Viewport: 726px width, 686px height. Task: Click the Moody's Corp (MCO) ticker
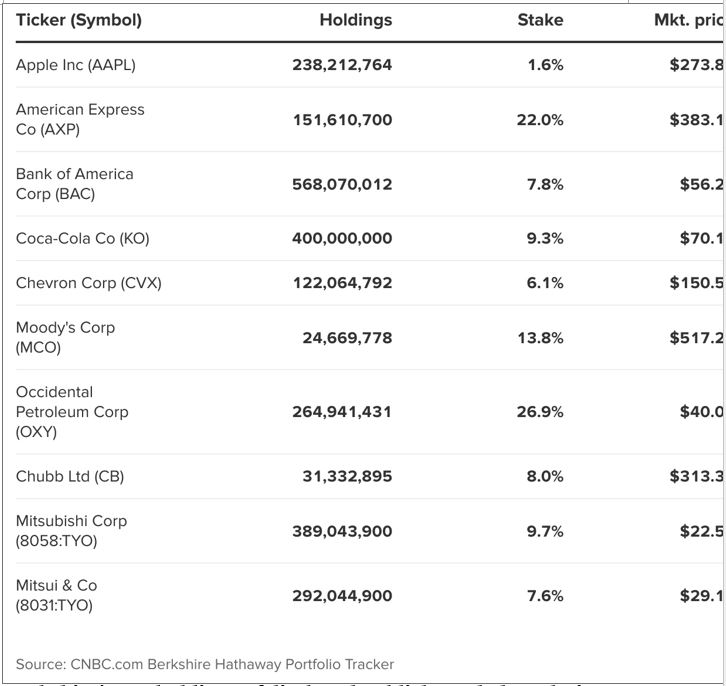click(x=65, y=337)
